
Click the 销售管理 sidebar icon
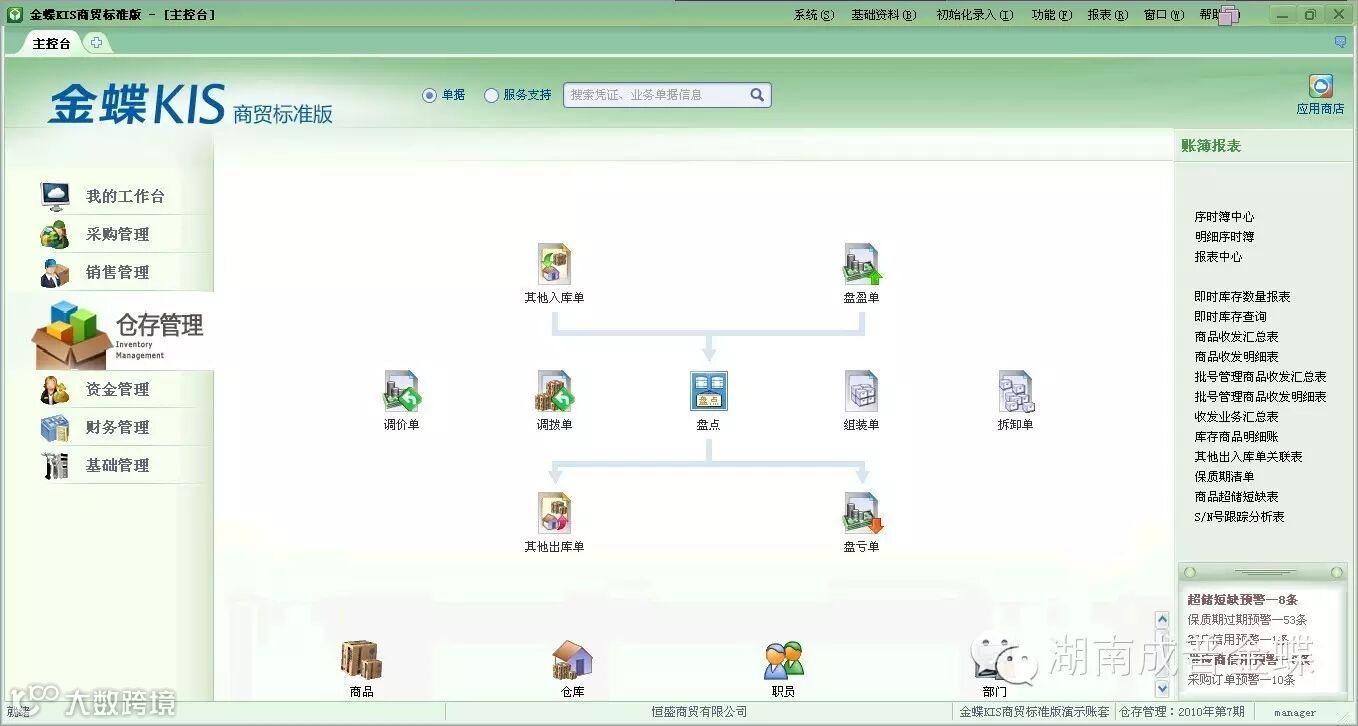click(54, 271)
